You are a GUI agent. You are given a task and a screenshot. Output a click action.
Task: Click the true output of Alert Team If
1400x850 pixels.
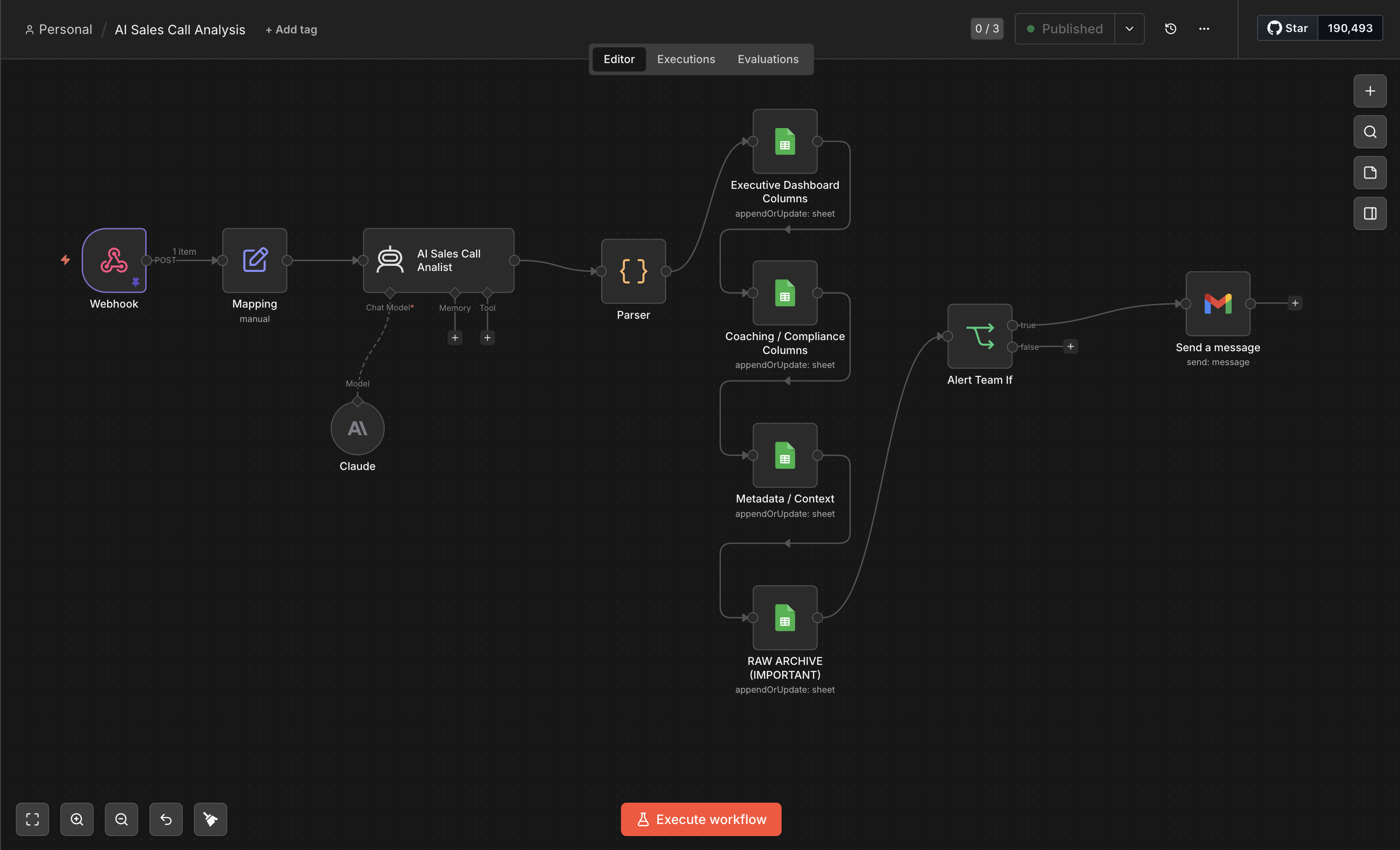[x=1013, y=326]
